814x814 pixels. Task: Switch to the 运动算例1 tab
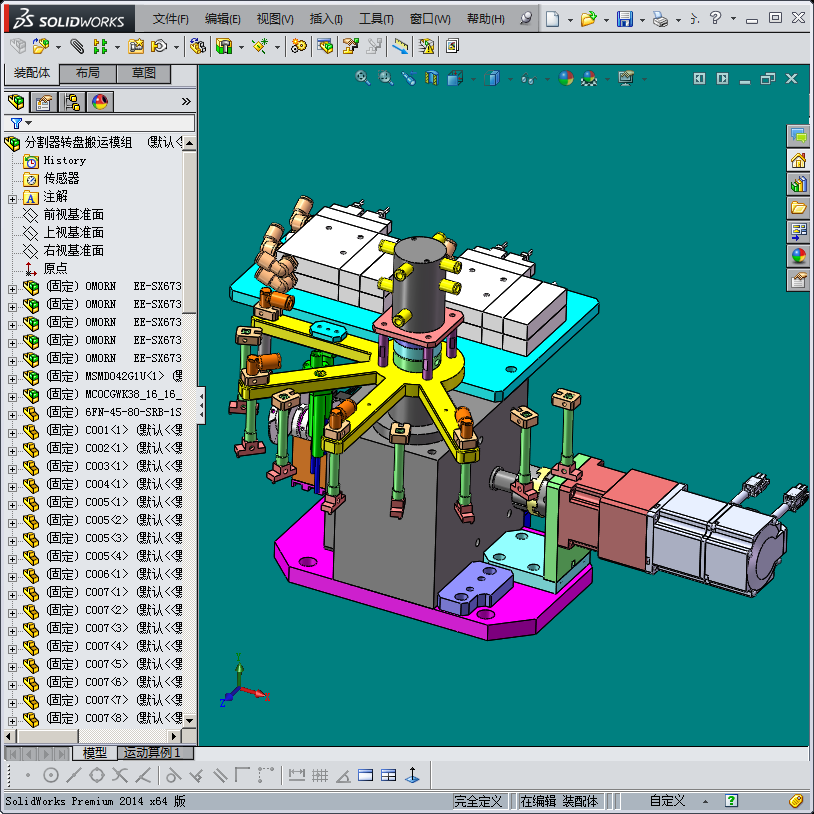coord(155,753)
